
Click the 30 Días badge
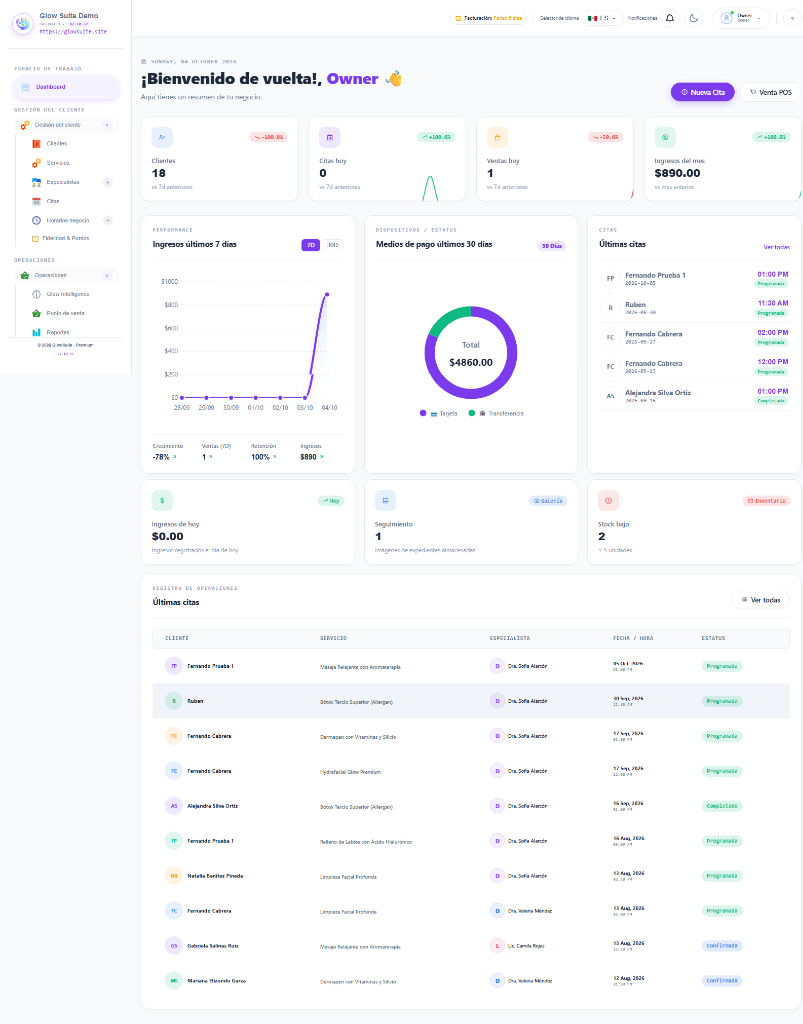pyautogui.click(x=552, y=246)
